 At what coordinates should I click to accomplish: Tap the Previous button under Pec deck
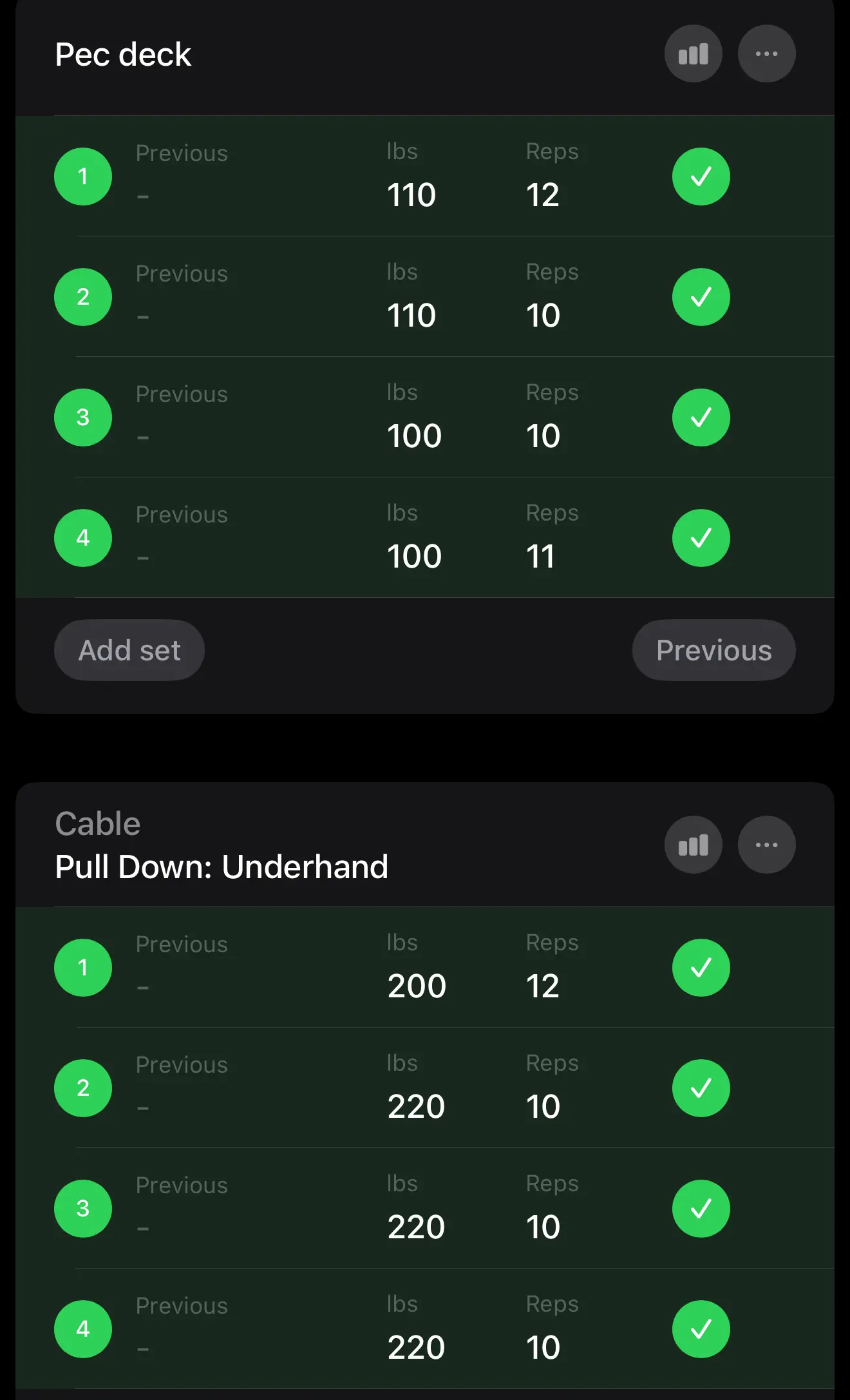(x=713, y=650)
